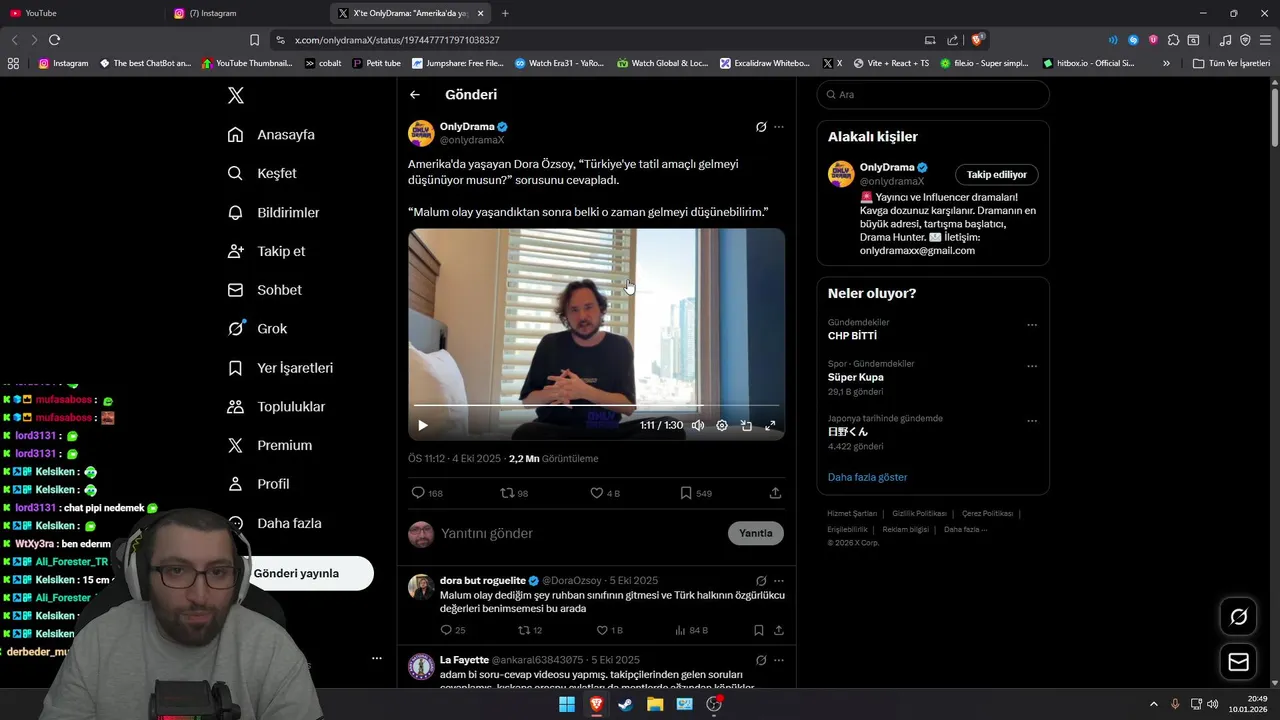The image size is (1280, 720).
Task: Repost the post with 98 reposts
Action: [x=514, y=493]
